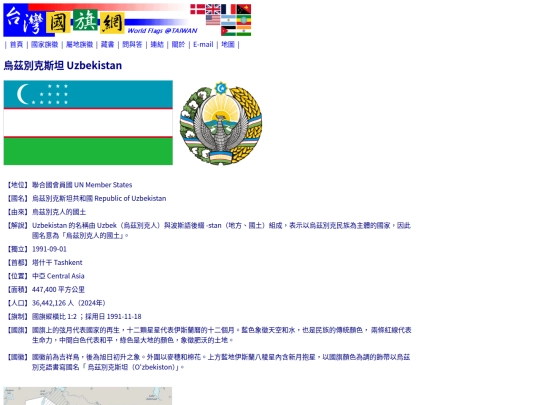Select the heading 烏茲別克斯坦 Uzbekistan
The width and height of the screenshot is (540, 405).
(x=63, y=65)
